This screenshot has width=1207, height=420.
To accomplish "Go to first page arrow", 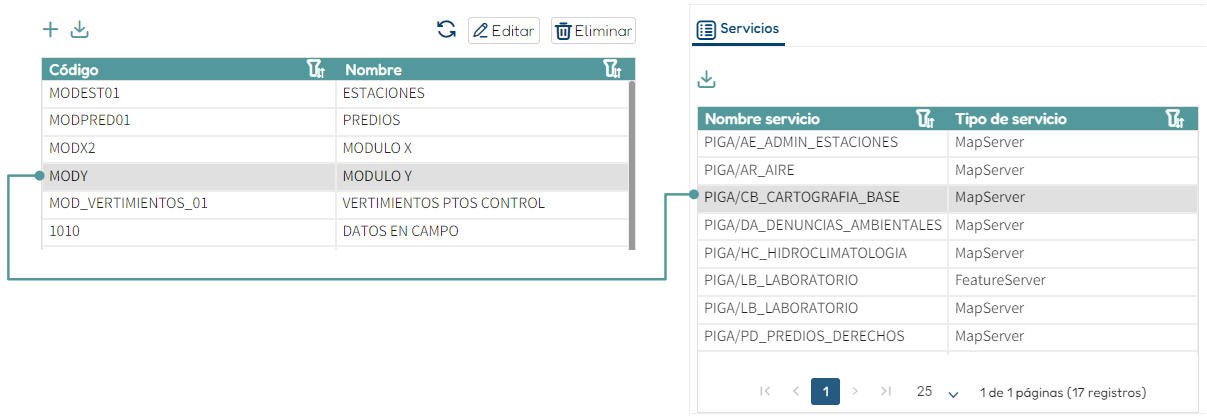I will tap(766, 392).
